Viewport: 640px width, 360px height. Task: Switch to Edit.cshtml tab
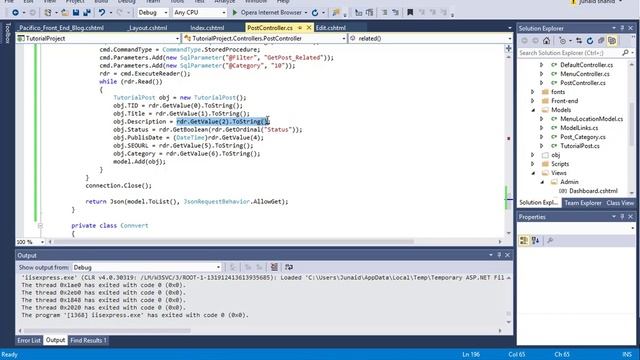(331, 28)
